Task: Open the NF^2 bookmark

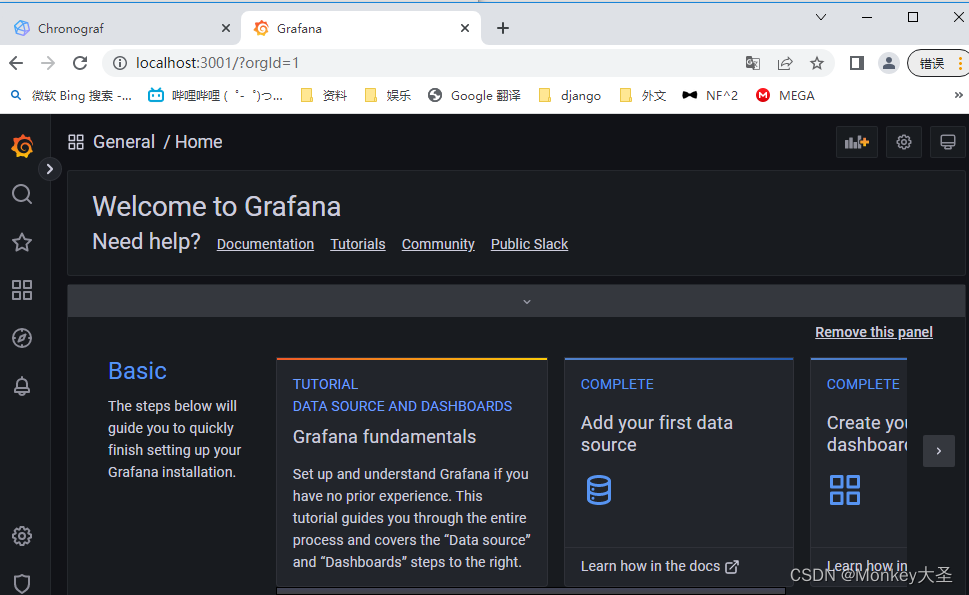Action: 710,96
